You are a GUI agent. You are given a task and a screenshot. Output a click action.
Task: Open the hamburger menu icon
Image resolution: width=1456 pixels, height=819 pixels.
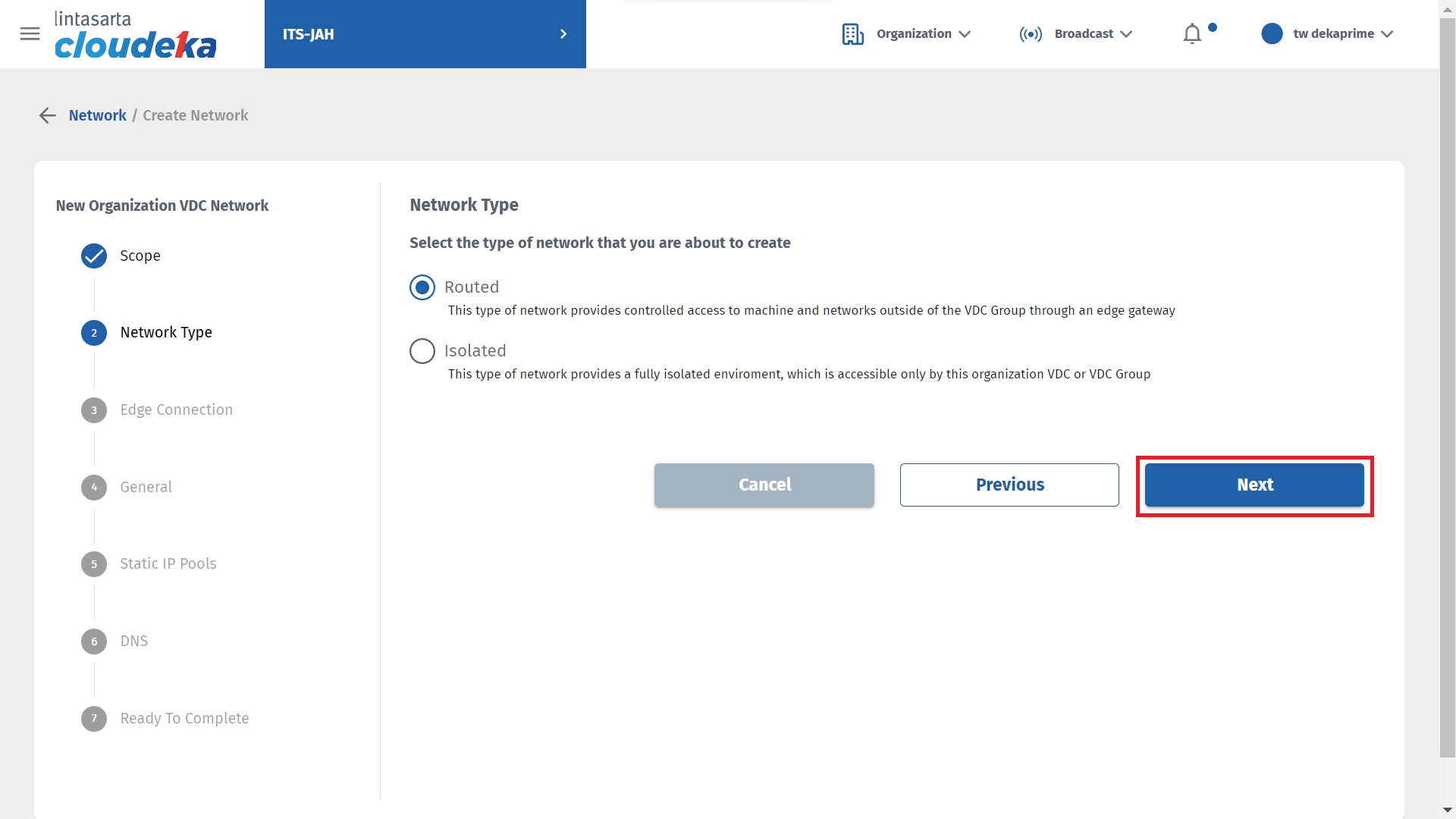pos(30,34)
